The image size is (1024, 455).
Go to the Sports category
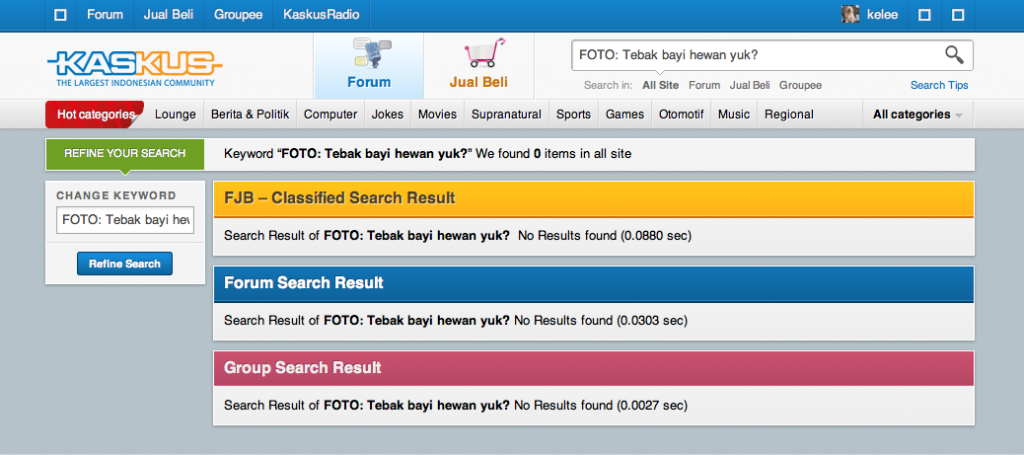573,114
